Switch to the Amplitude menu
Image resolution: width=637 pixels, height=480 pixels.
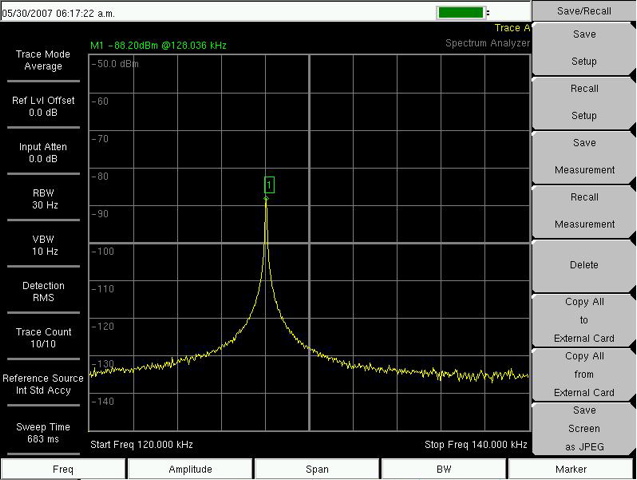[190, 468]
